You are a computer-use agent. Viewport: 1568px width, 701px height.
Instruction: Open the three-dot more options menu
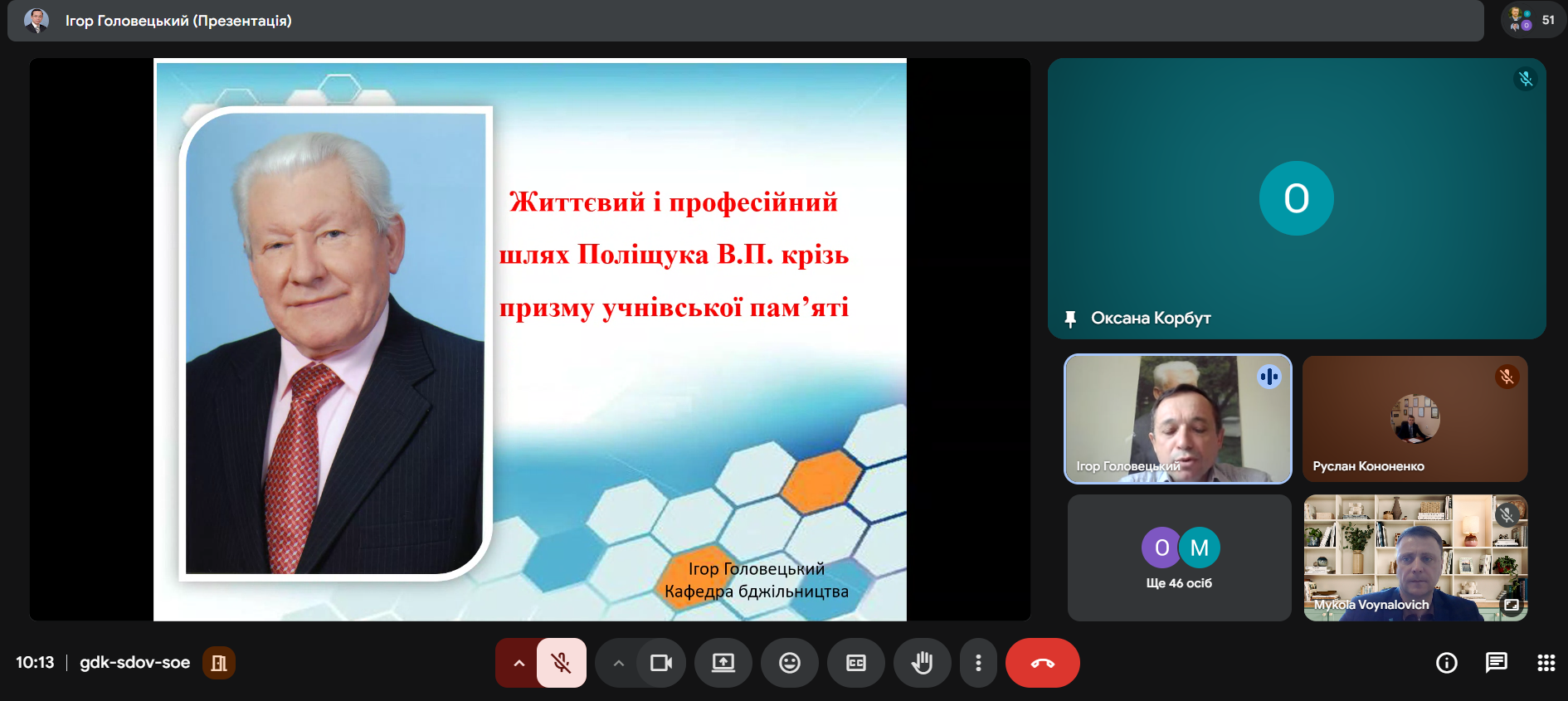979,663
